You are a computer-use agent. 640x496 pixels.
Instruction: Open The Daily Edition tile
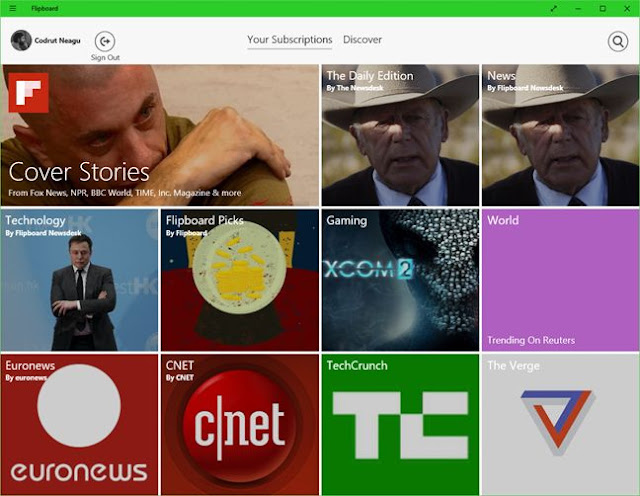pos(400,135)
